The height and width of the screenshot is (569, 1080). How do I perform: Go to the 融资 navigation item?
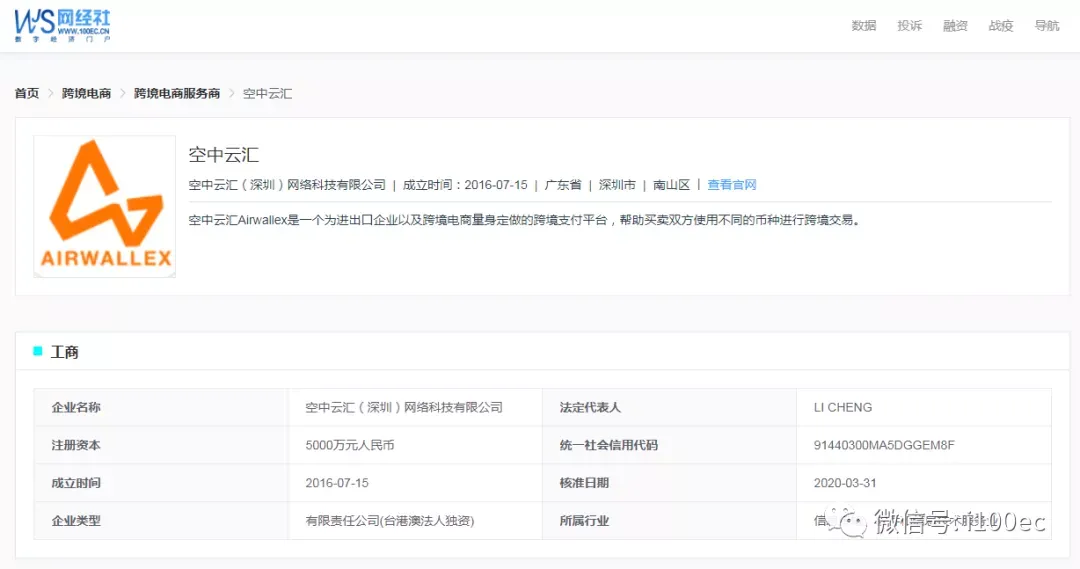pyautogui.click(x=955, y=25)
